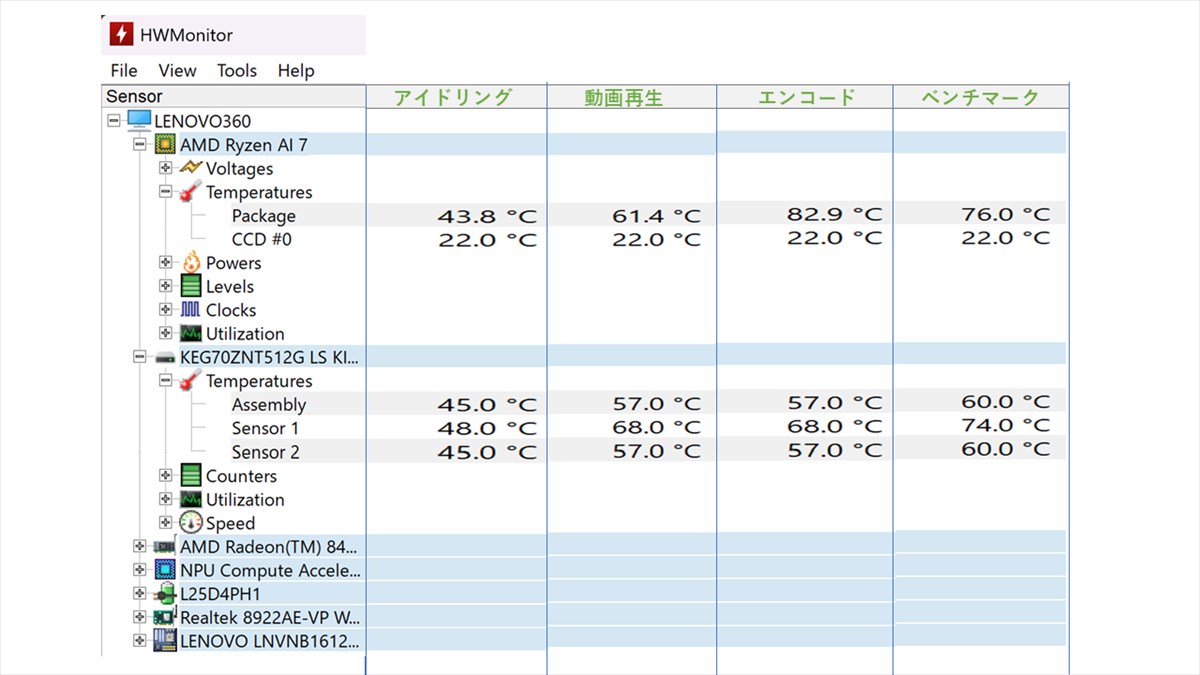Collapse the LENOVO360 root node
The height and width of the screenshot is (675, 1200).
click(x=114, y=121)
